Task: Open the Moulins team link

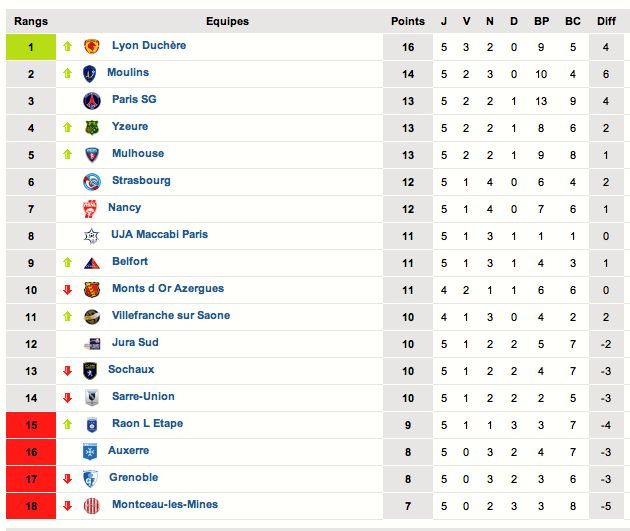Action: tap(128, 72)
